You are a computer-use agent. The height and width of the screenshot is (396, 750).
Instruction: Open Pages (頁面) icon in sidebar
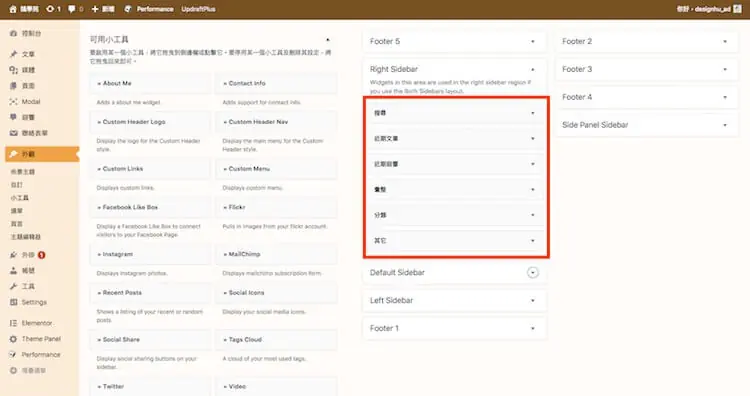click(13, 86)
